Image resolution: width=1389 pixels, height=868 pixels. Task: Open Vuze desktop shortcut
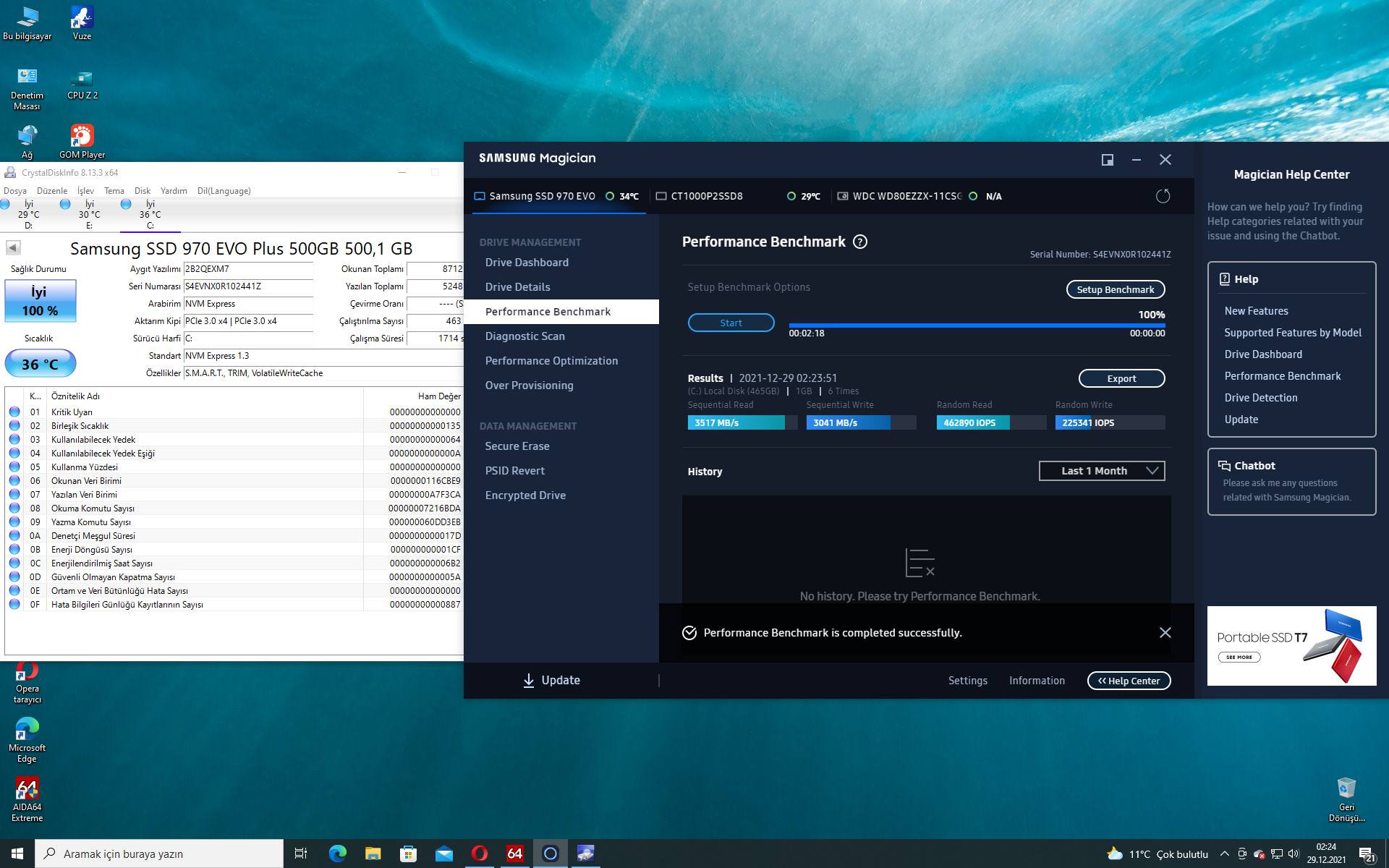82,22
